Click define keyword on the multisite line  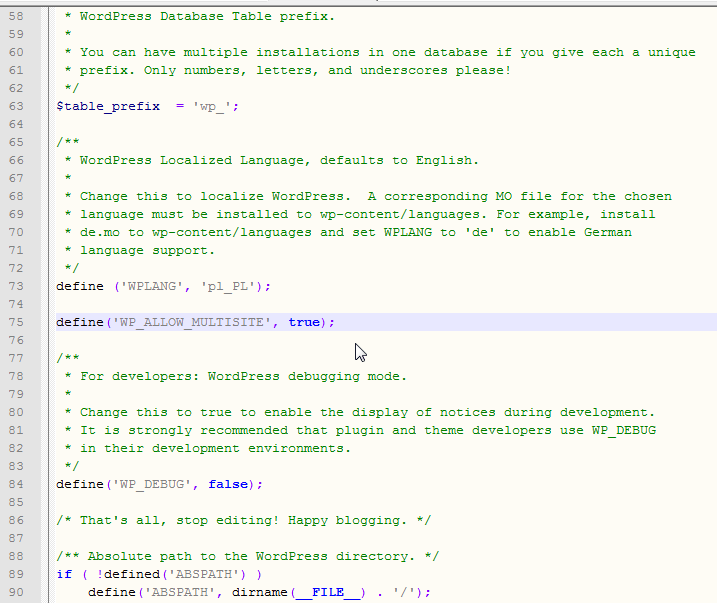coord(80,322)
